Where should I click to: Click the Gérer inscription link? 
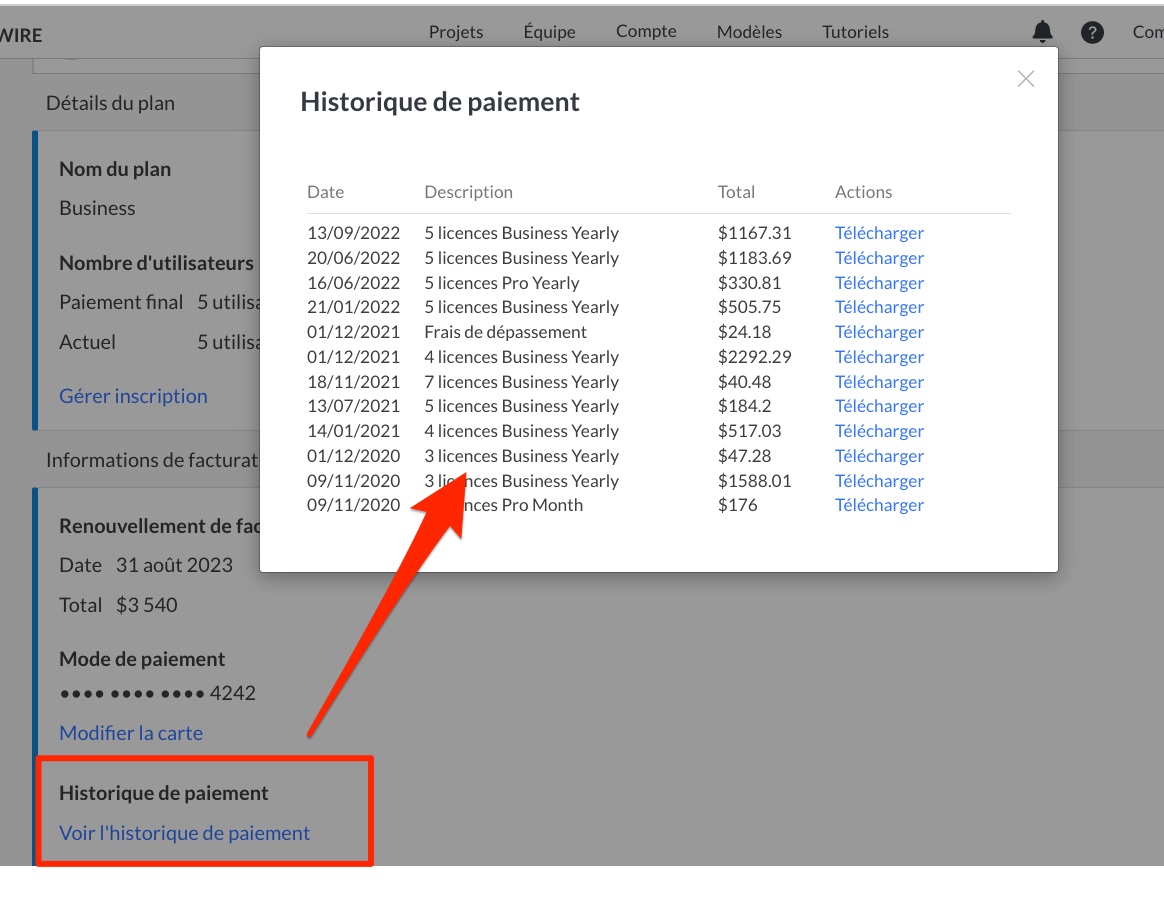coord(134,396)
